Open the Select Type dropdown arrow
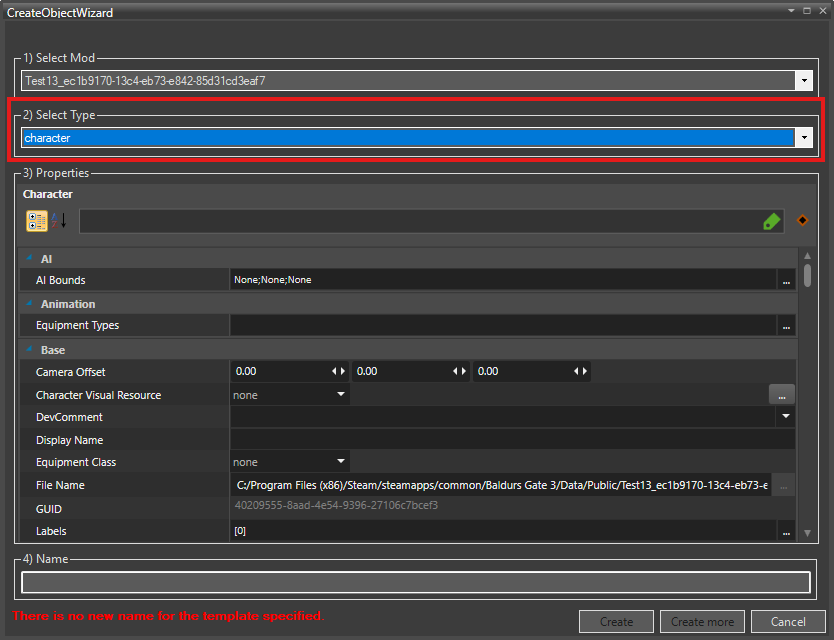 coord(804,138)
